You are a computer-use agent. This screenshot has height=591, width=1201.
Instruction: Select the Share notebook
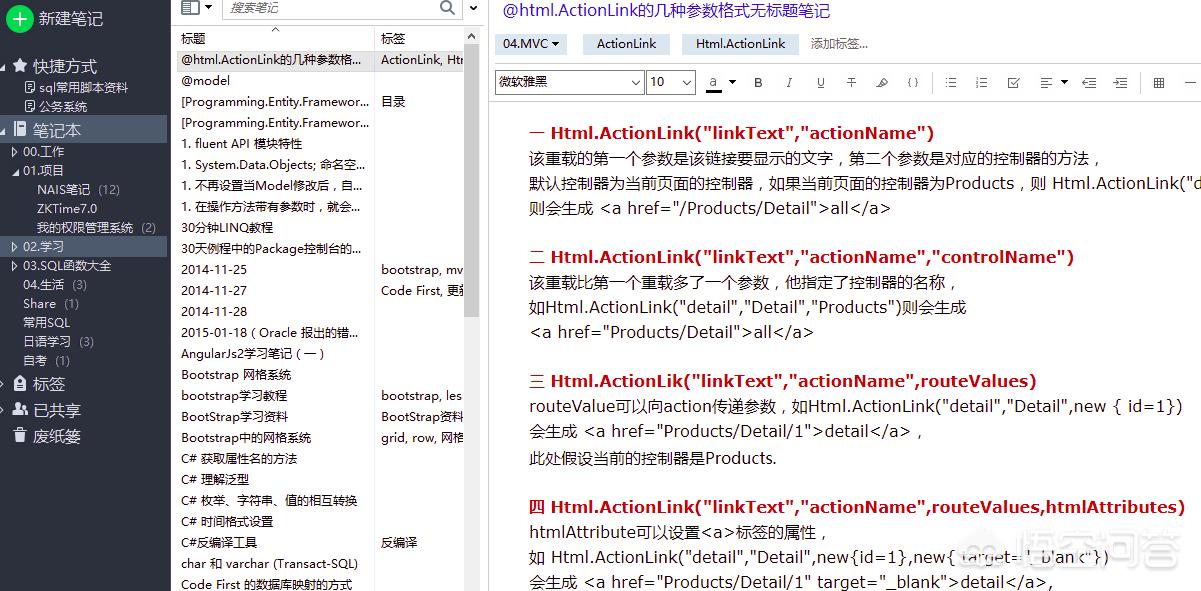click(x=40, y=304)
